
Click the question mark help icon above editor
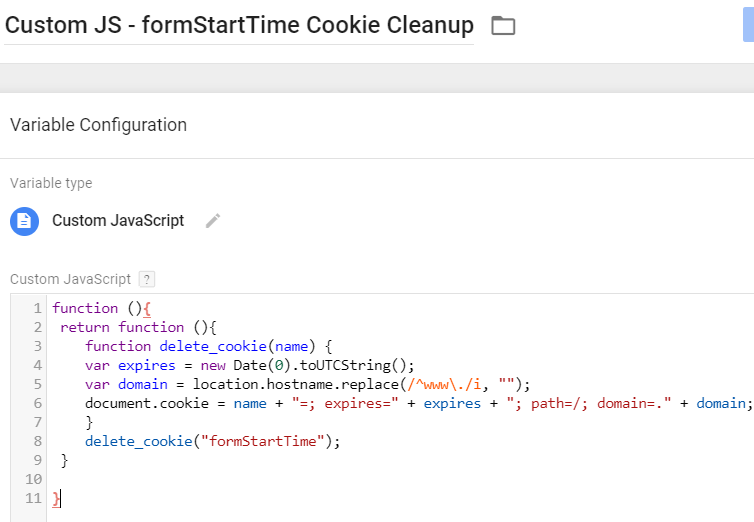point(147,279)
